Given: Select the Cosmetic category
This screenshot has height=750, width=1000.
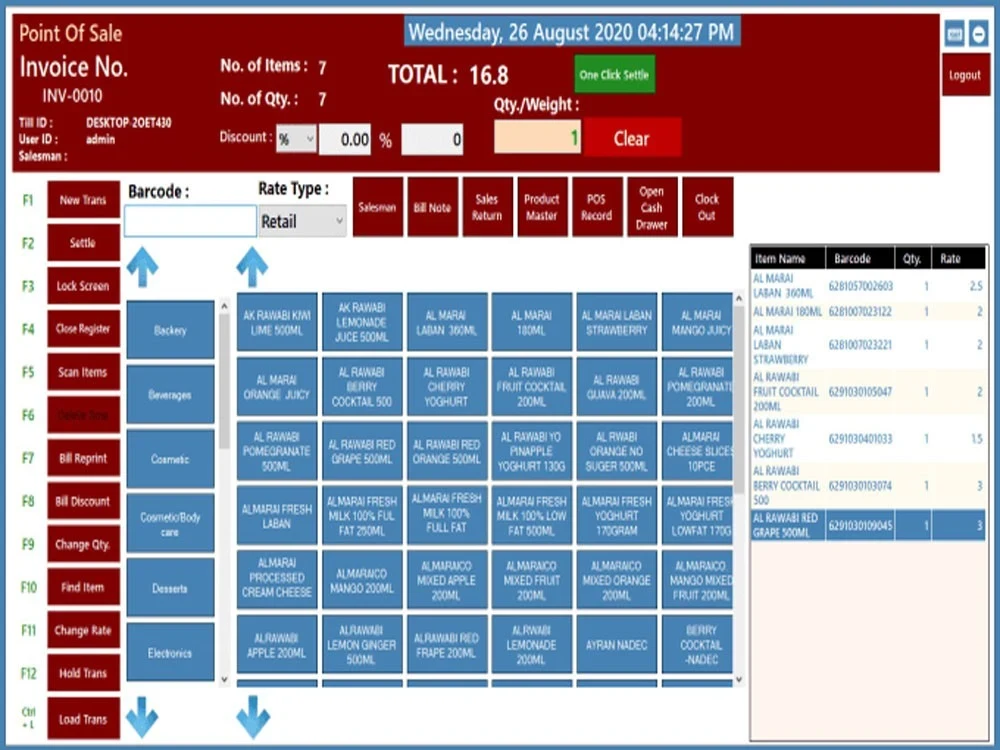Looking at the screenshot, I should (x=170, y=459).
